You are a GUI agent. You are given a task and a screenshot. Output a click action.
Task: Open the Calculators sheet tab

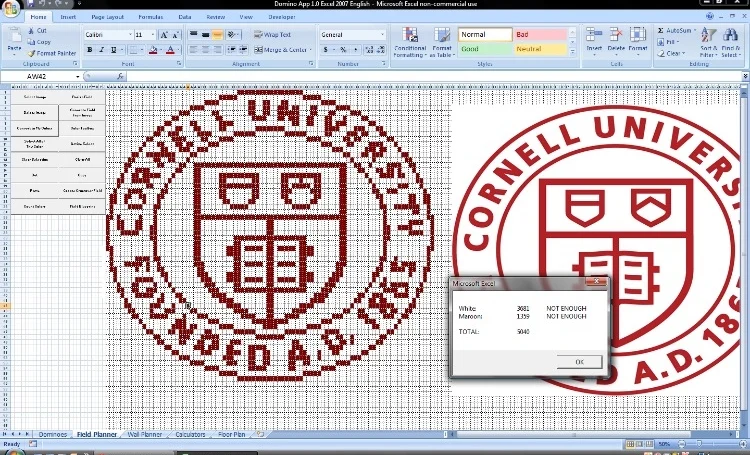190,434
